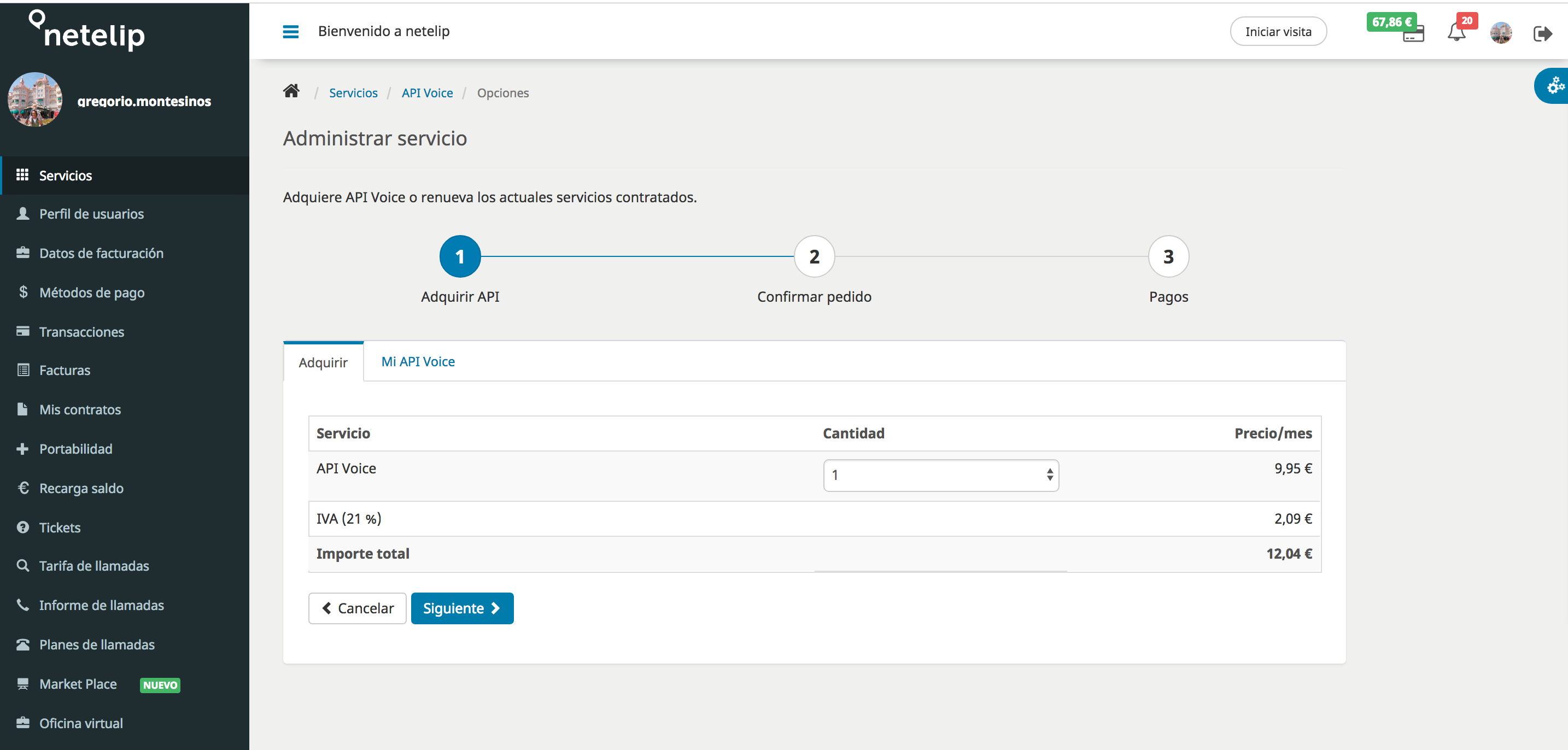This screenshot has height=750, width=1568.
Task: Click the Facturas list icon
Action: tap(23, 370)
